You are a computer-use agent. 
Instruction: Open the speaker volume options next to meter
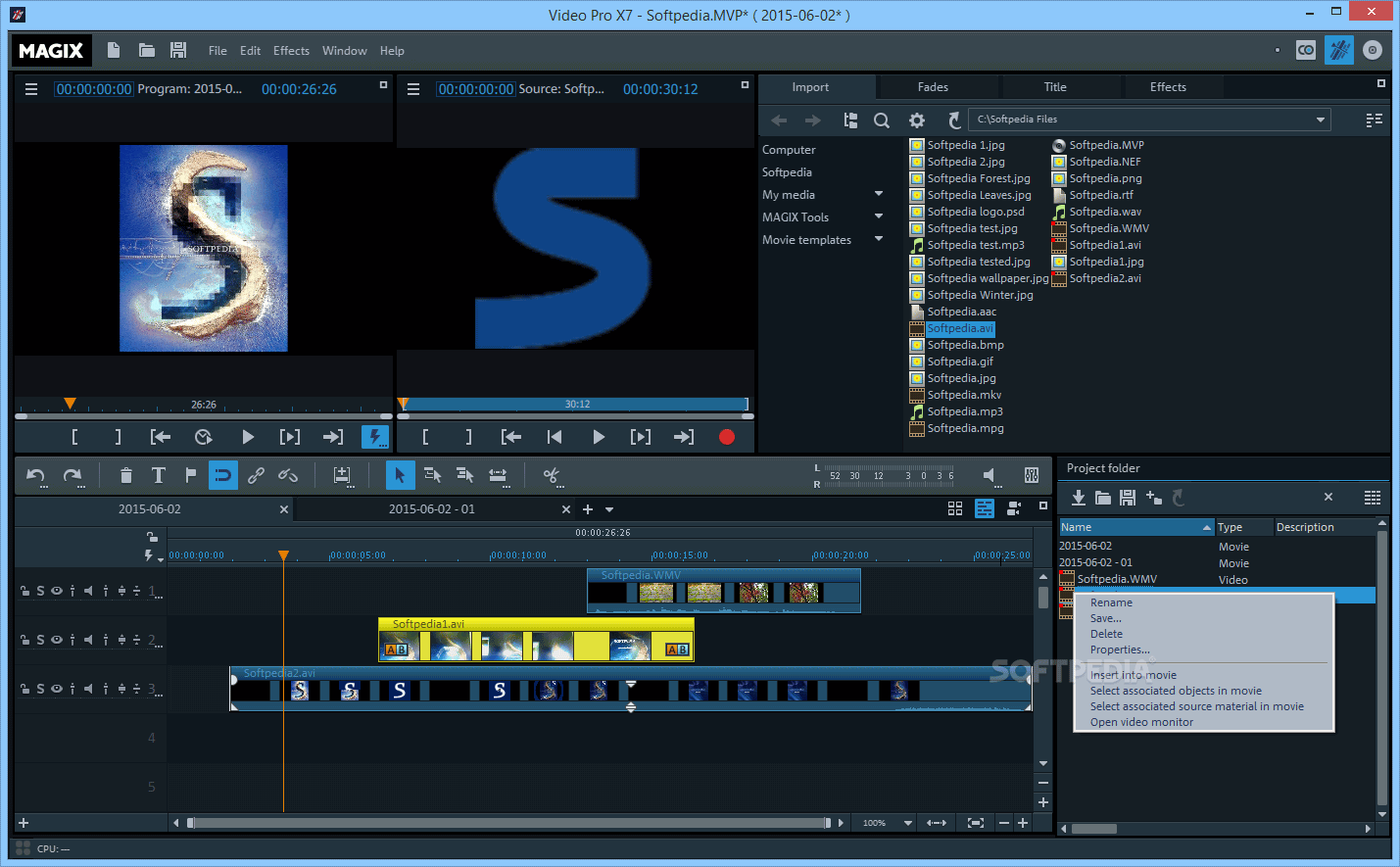pos(990,476)
